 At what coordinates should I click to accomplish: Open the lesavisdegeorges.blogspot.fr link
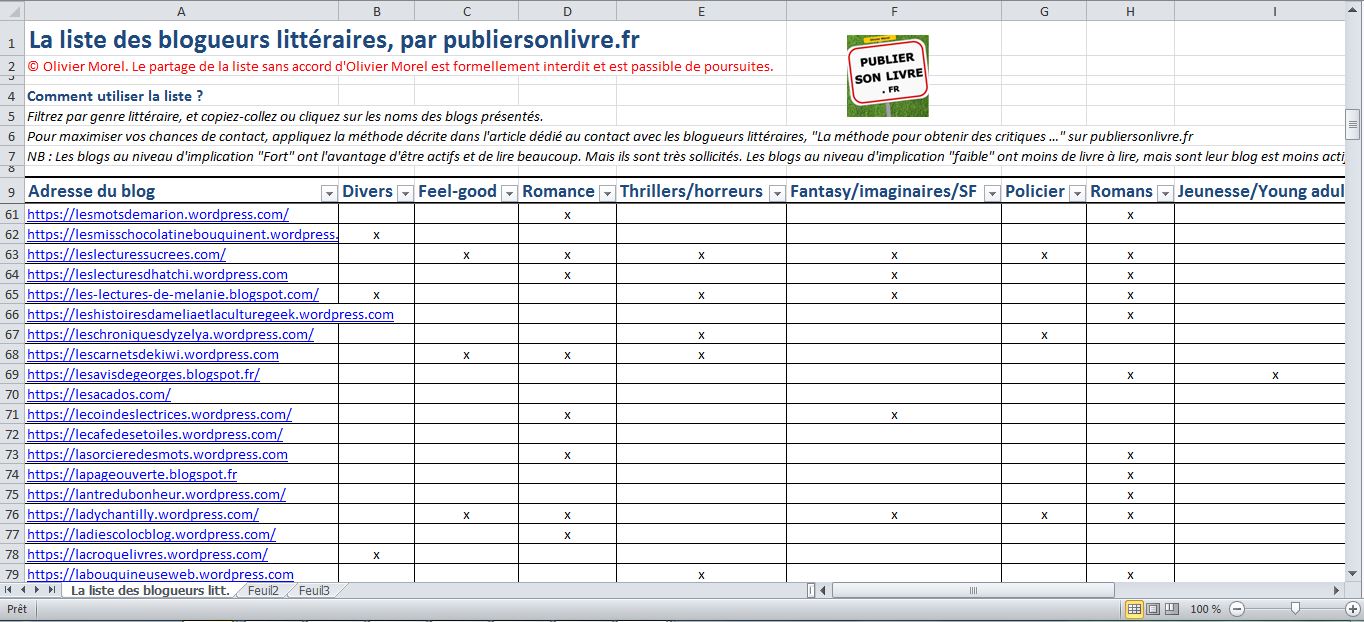coord(143,374)
